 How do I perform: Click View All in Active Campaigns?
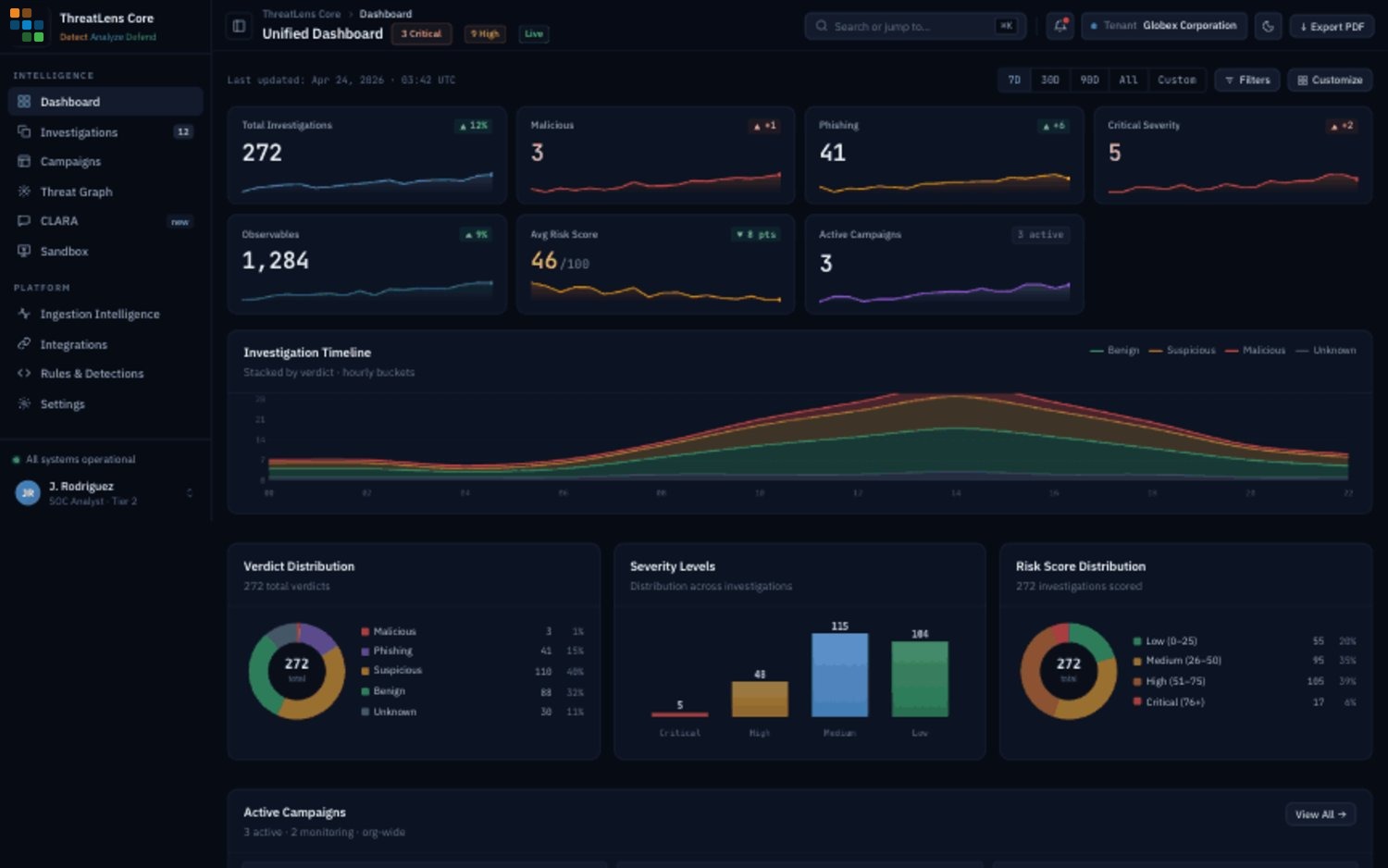(1320, 814)
